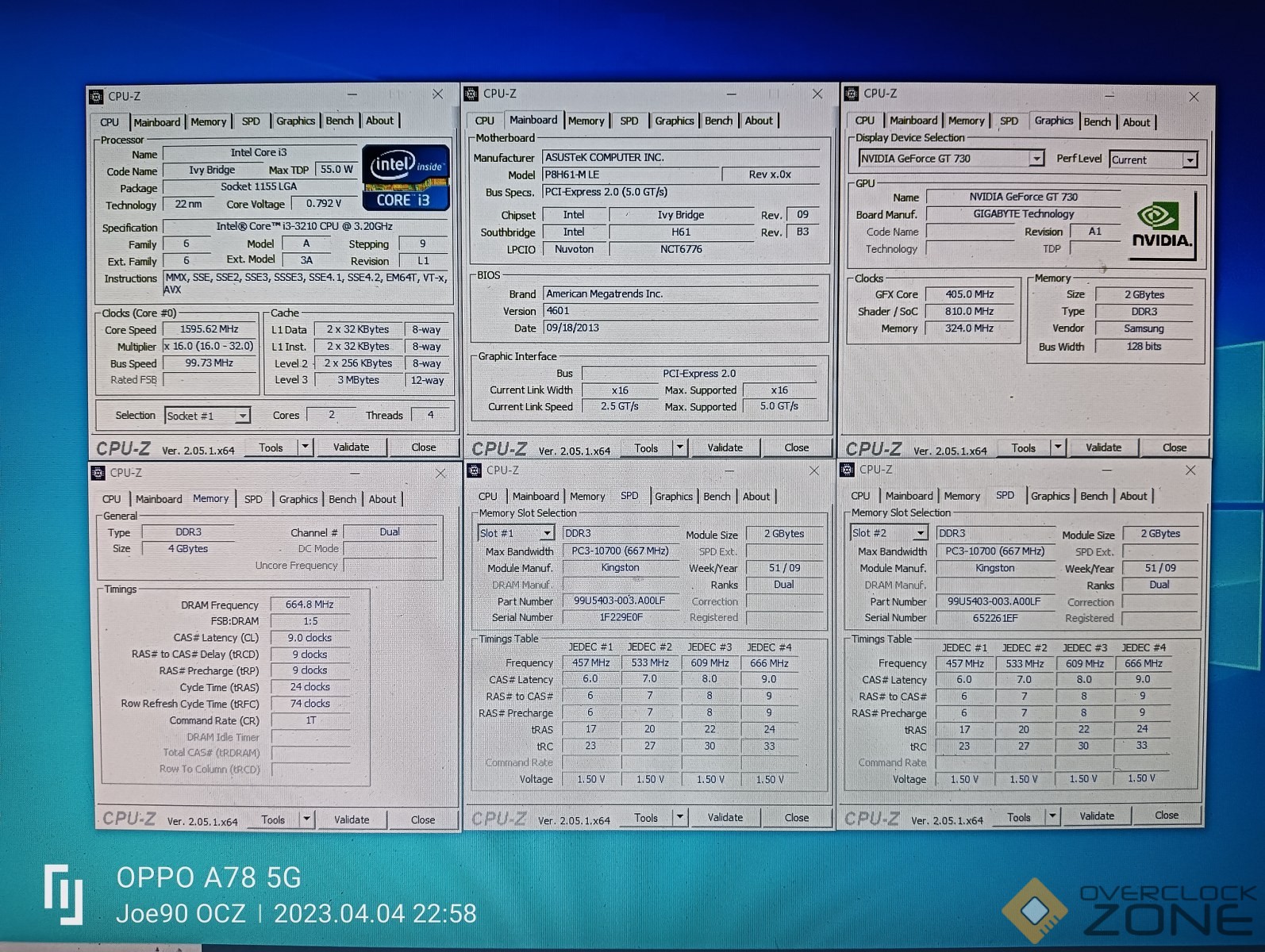Click motherboard Model P8H61-M LE field

coord(630,175)
